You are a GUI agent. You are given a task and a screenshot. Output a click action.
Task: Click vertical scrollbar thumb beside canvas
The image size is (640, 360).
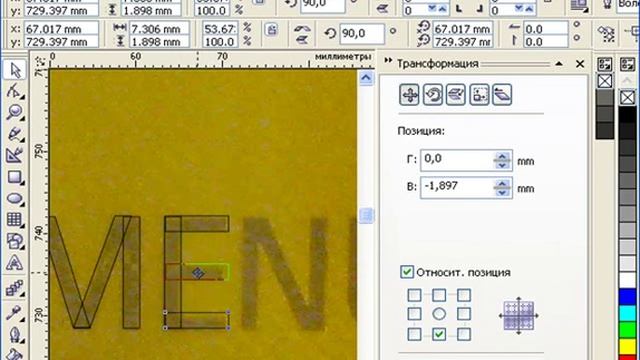click(366, 215)
